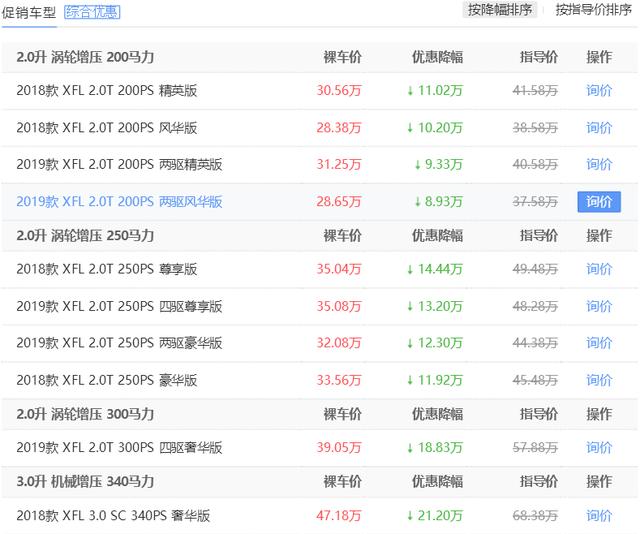Screen dimensions: 640x534
Task: Click the 45.48万 guide price
Action: tap(535, 380)
